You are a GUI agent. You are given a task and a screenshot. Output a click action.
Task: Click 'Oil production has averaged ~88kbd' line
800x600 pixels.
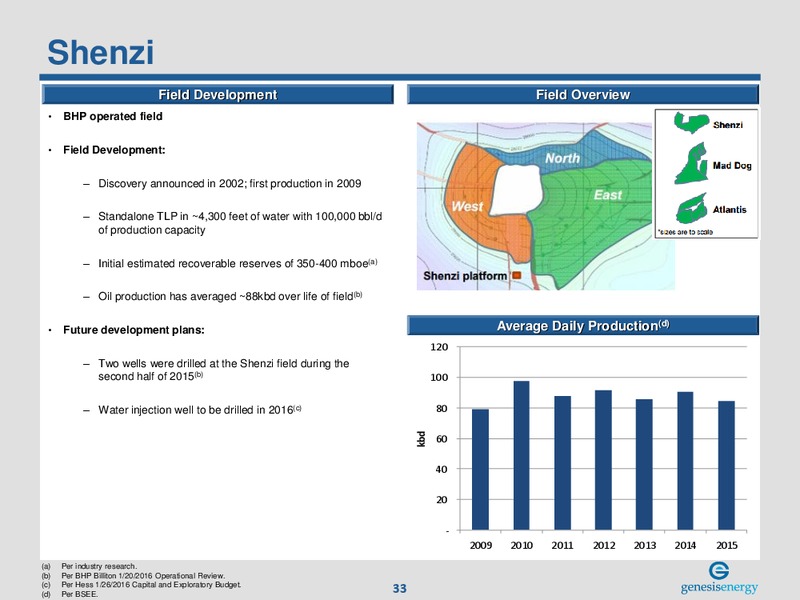[x=230, y=296]
